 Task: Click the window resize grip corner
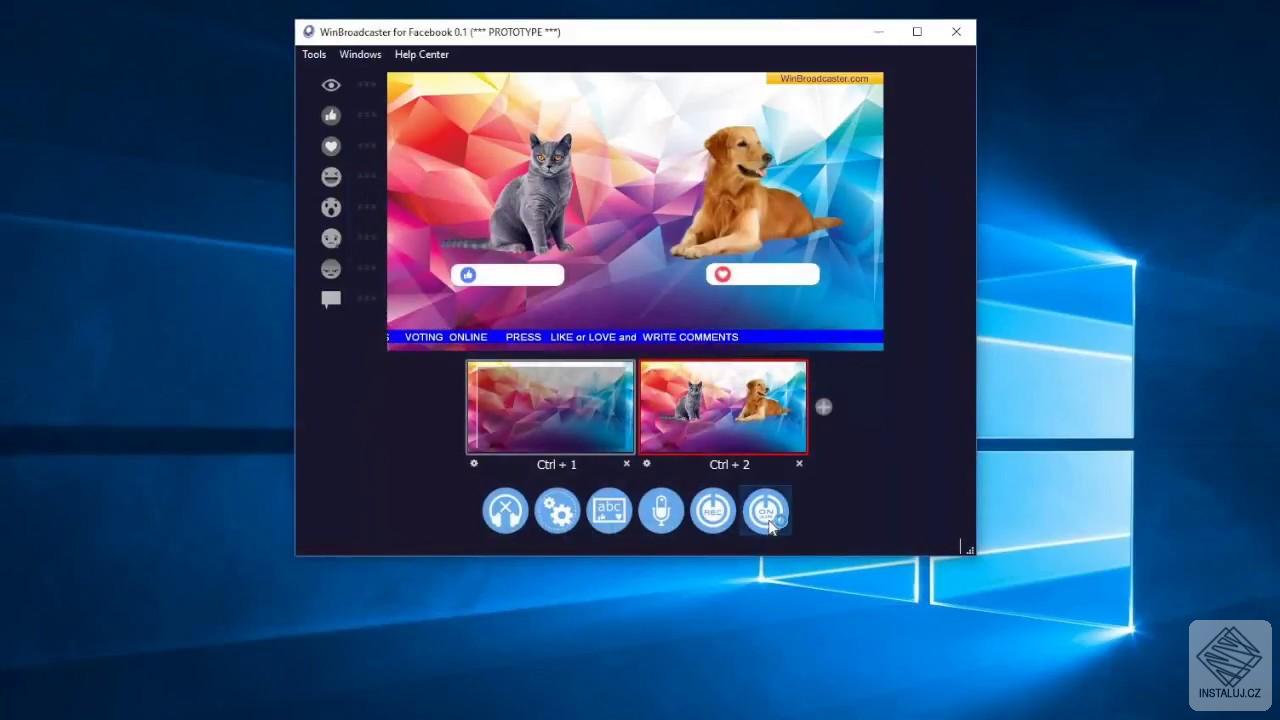(x=969, y=550)
